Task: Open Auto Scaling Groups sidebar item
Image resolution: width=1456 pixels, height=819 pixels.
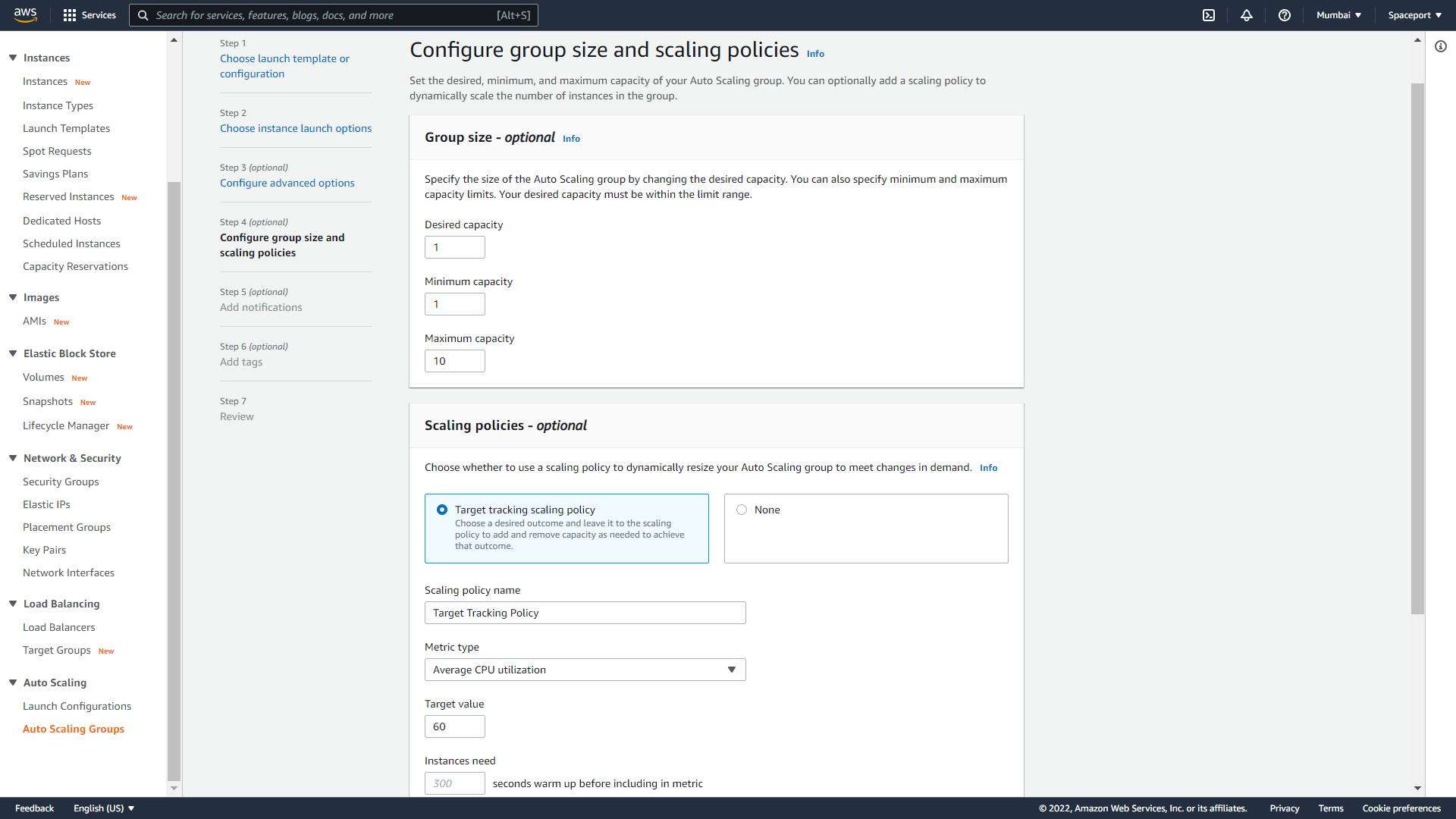Action: point(74,729)
